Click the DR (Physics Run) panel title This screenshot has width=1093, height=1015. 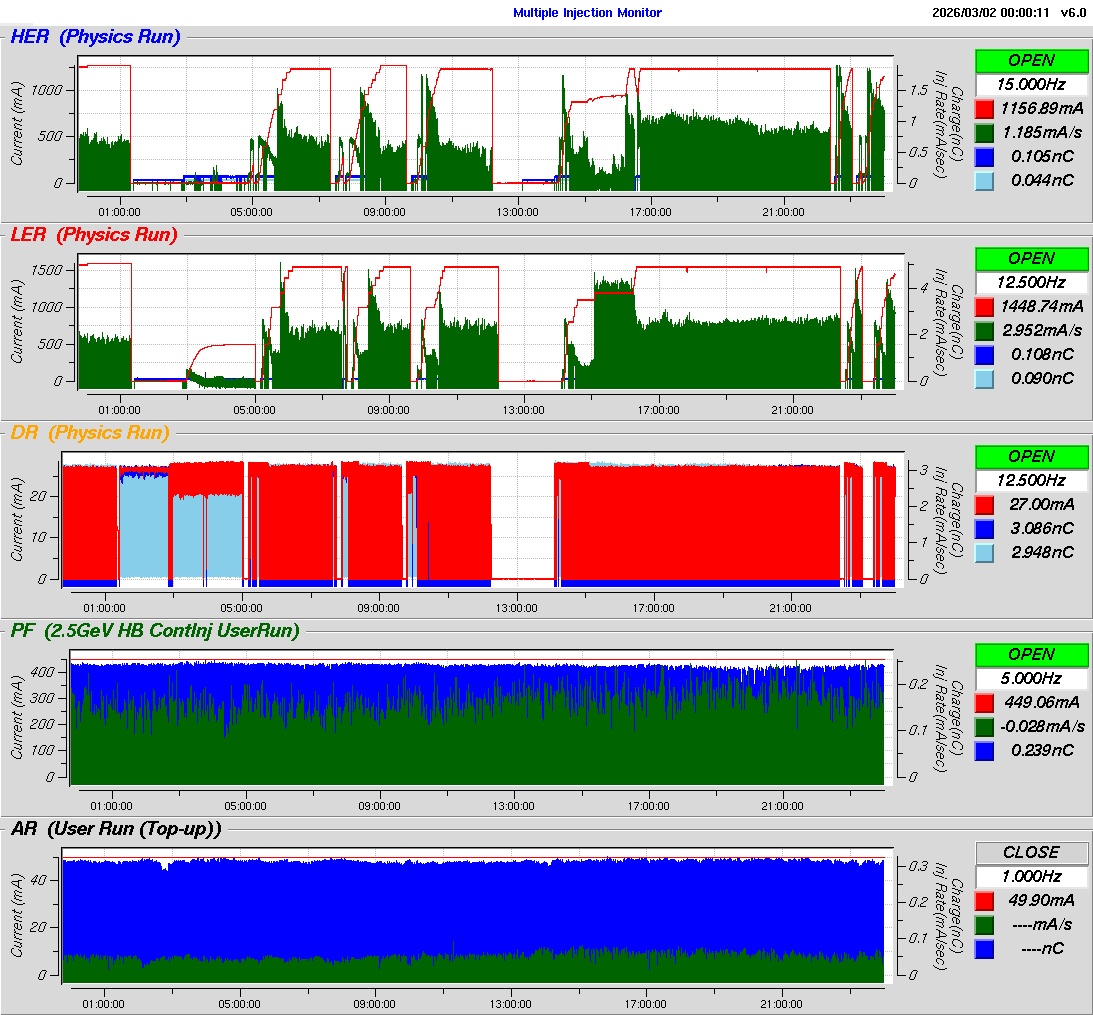90,433
